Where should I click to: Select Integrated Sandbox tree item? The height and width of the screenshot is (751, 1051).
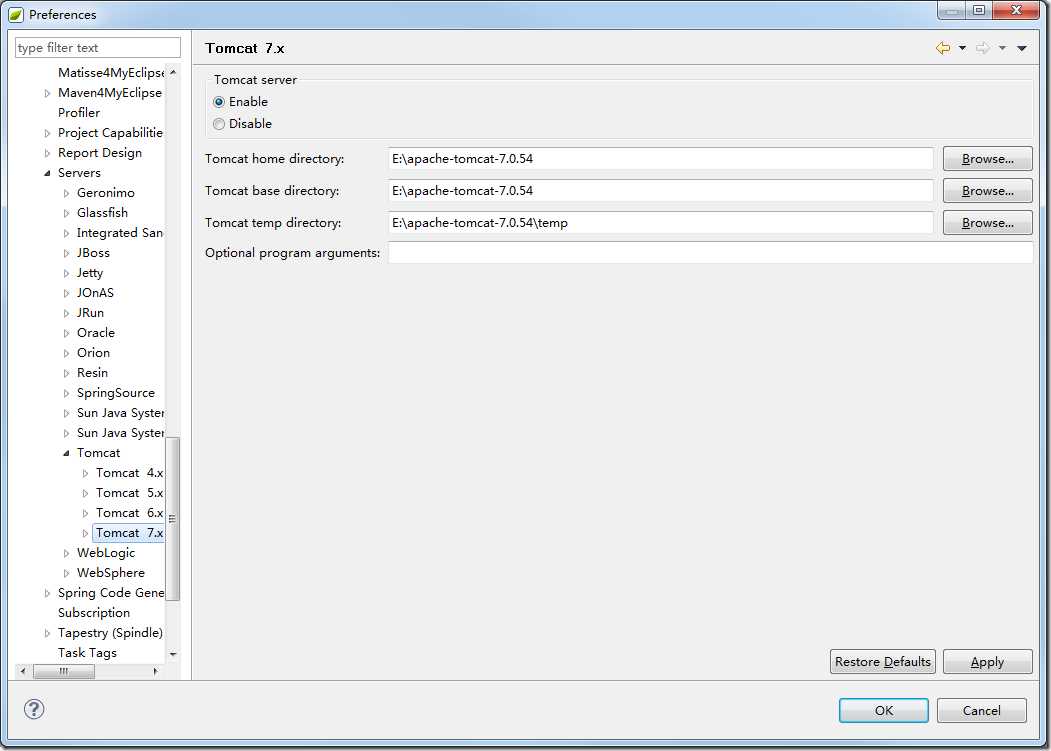coord(120,233)
